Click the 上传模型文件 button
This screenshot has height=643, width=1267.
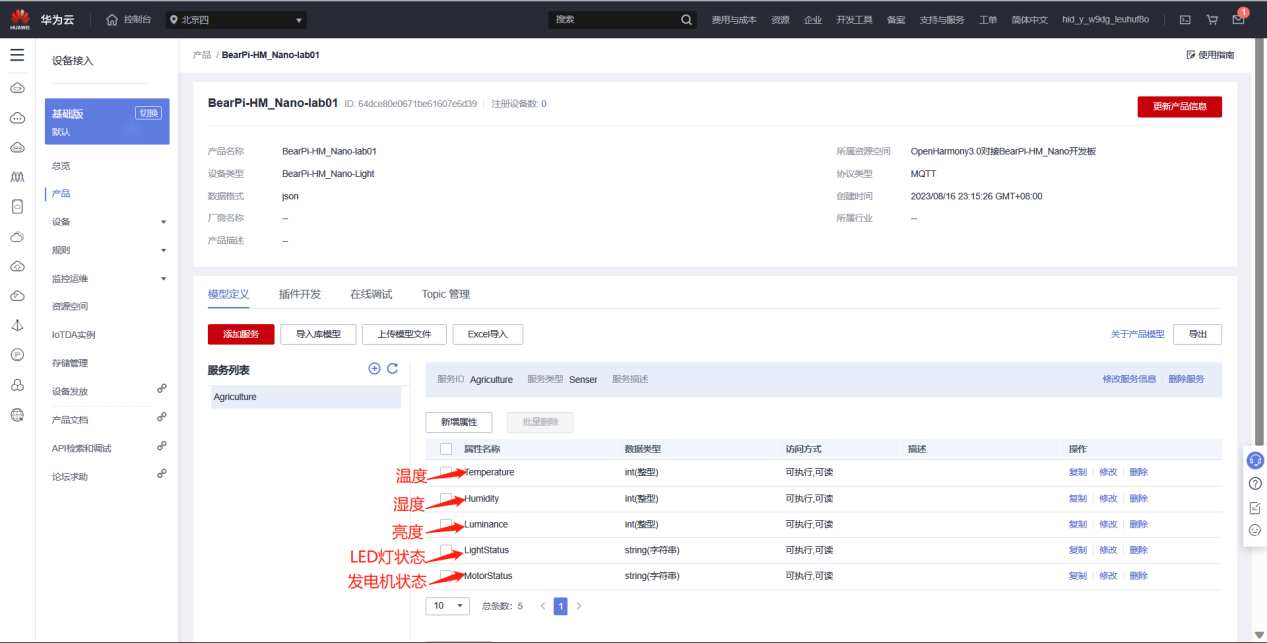coord(404,334)
